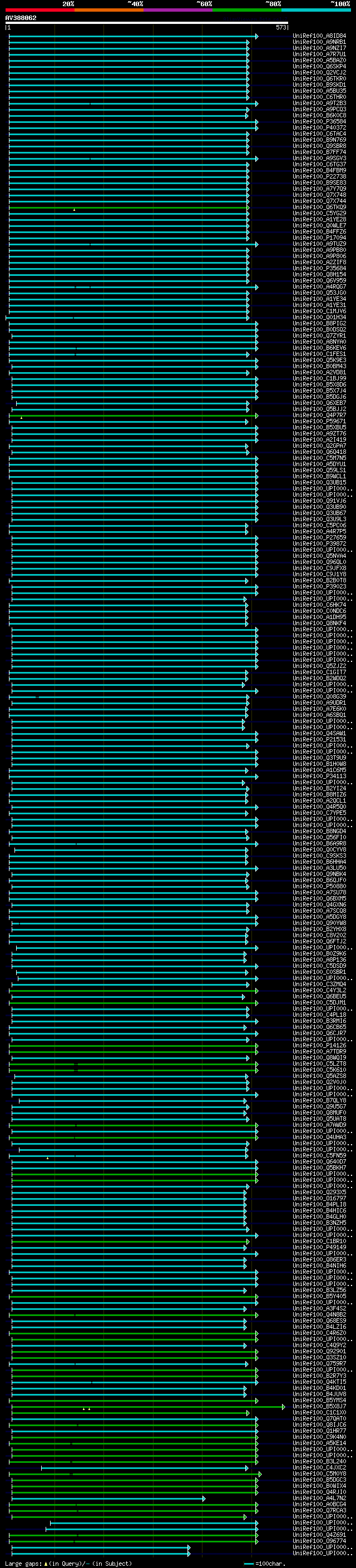Image resolution: width=356 pixels, height=1568 pixels.
Task: Select hit UniRef100_P36584
Action: tap(319, 122)
